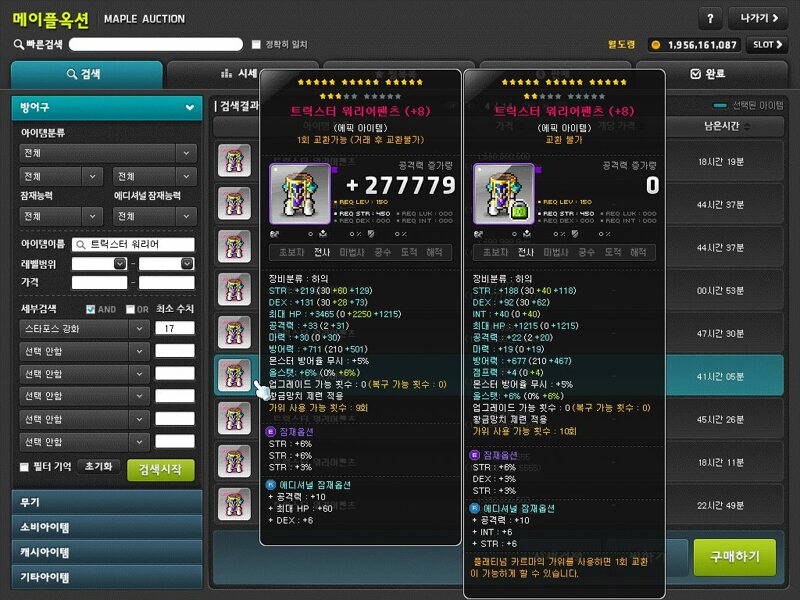Click the item icon in the 45시간 26분 row
The image size is (800, 600).
point(234,418)
